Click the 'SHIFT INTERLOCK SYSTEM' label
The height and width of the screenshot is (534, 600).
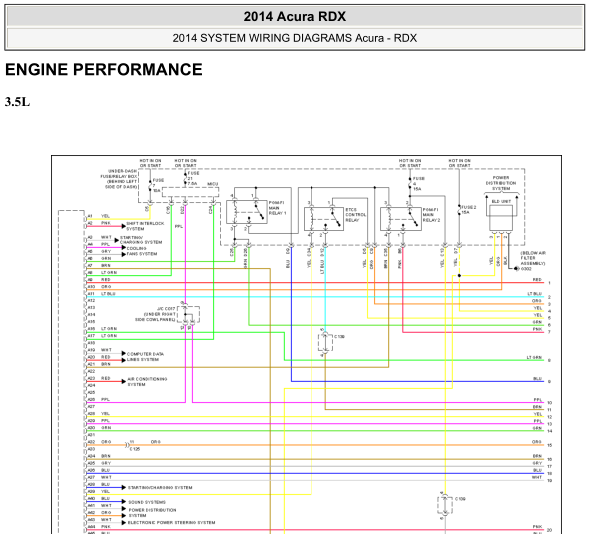tap(145, 226)
